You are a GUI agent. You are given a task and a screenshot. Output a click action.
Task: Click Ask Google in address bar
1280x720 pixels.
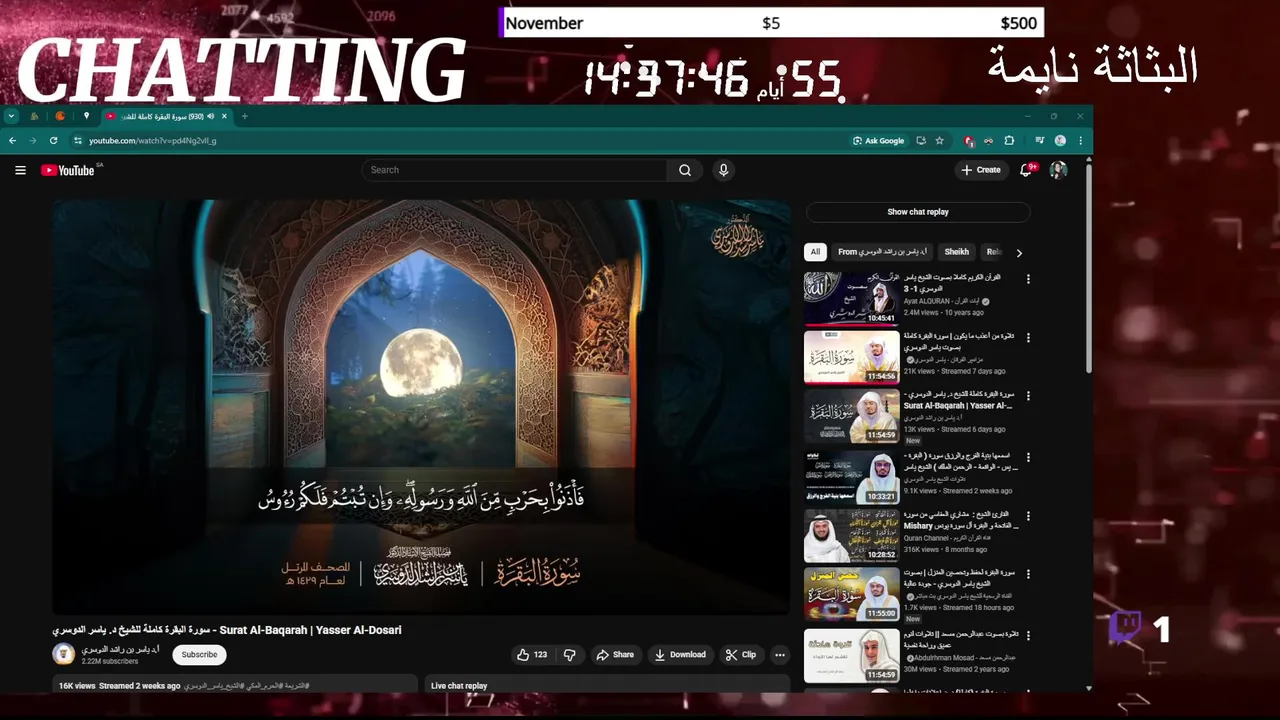coord(878,141)
